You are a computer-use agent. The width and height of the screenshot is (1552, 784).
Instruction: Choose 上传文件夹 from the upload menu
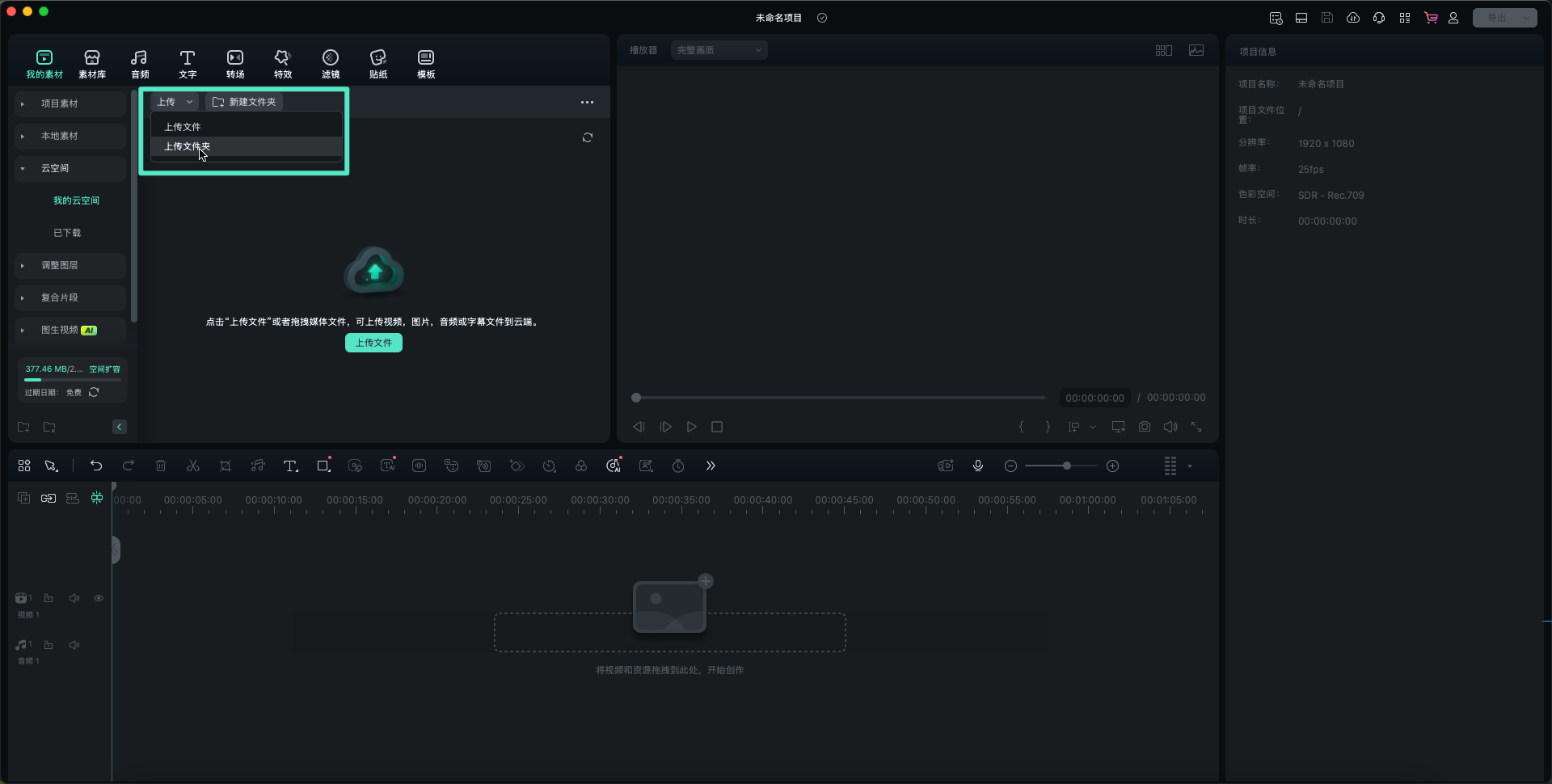pos(188,147)
